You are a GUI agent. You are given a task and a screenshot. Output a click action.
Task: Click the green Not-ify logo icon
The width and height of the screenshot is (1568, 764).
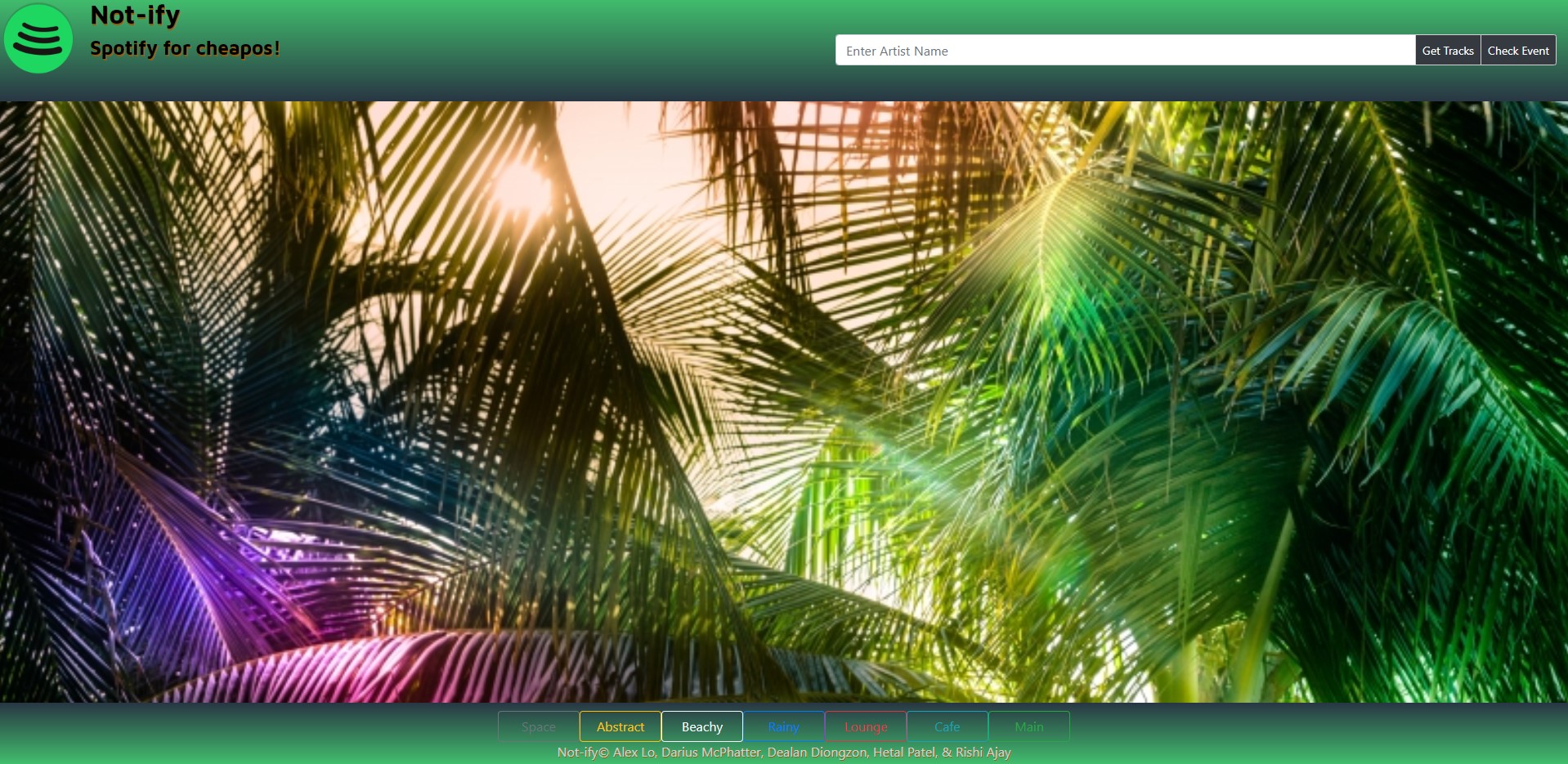coord(38,38)
